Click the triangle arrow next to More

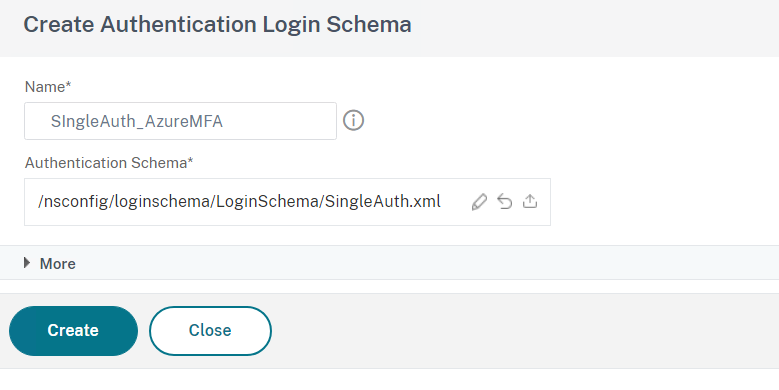[27, 263]
